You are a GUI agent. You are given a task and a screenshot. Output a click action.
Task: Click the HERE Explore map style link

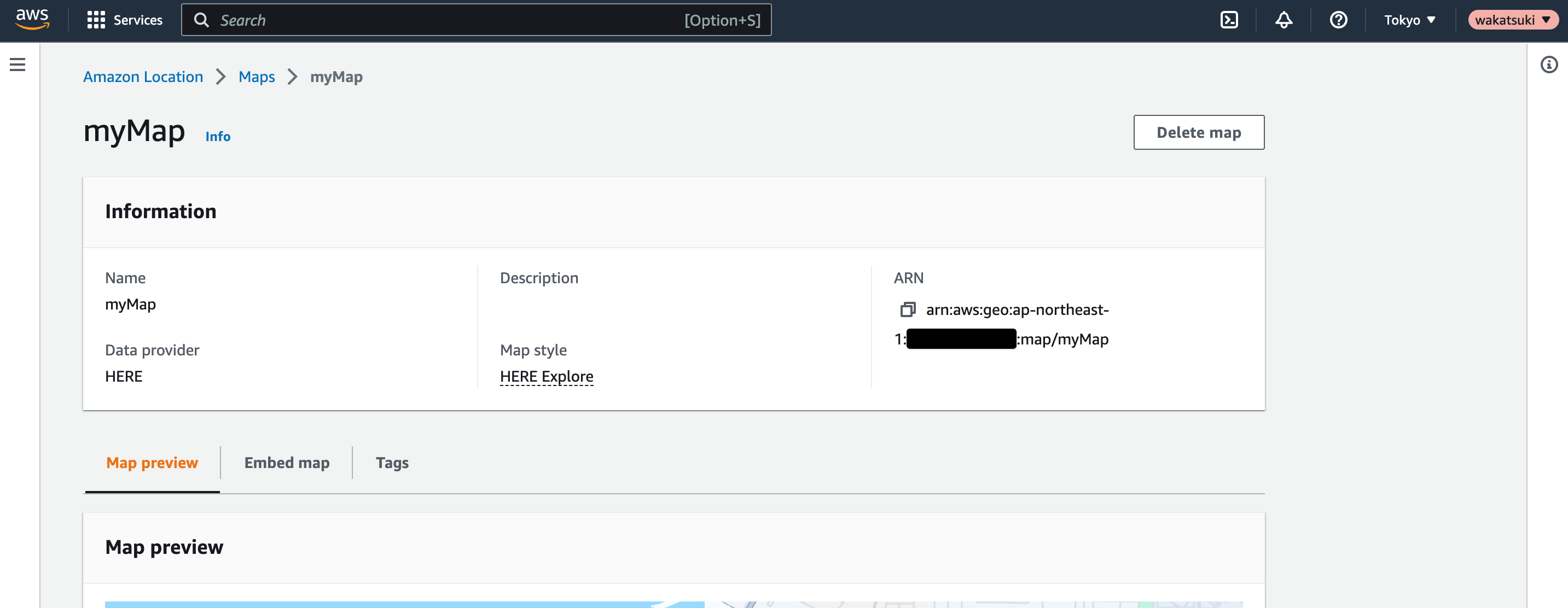[x=546, y=377]
